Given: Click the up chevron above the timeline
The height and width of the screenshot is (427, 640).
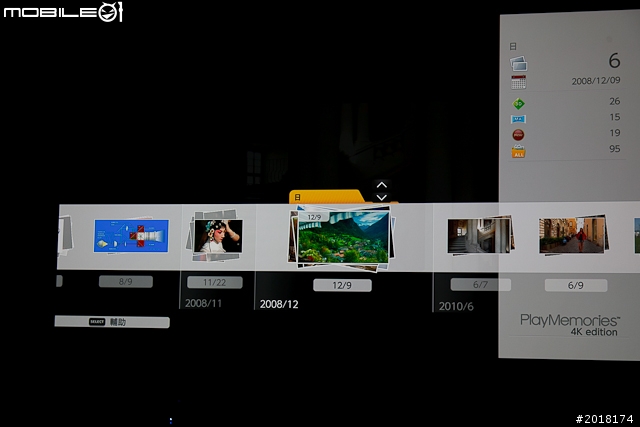Looking at the screenshot, I should pyautogui.click(x=382, y=185).
